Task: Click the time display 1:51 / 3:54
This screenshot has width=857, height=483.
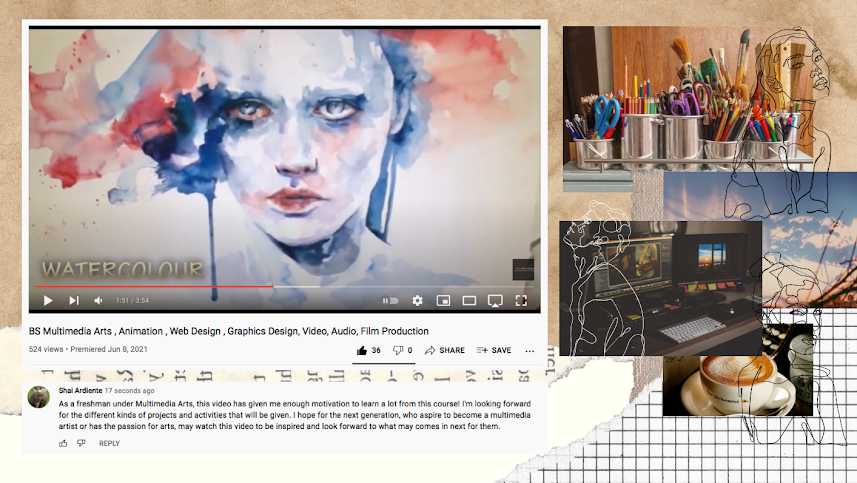Action: (x=132, y=301)
